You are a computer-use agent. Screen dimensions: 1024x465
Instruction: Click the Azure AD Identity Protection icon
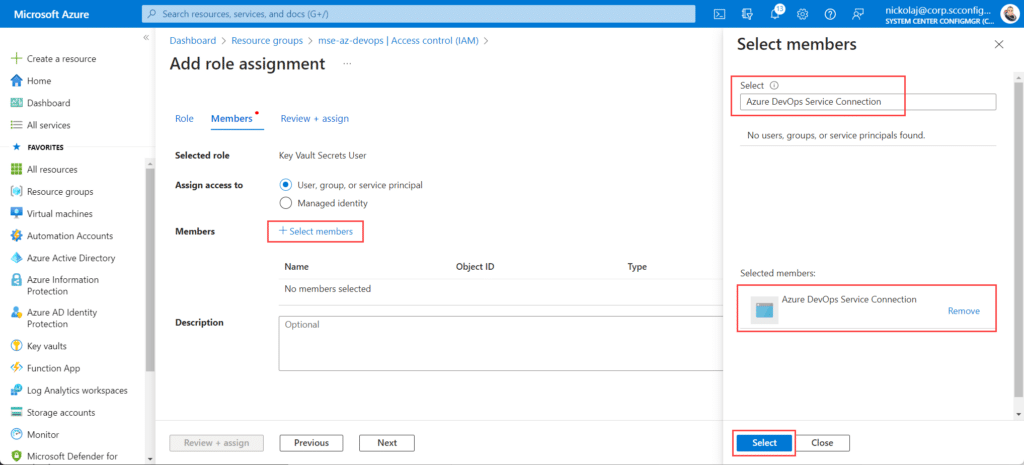[17, 312]
